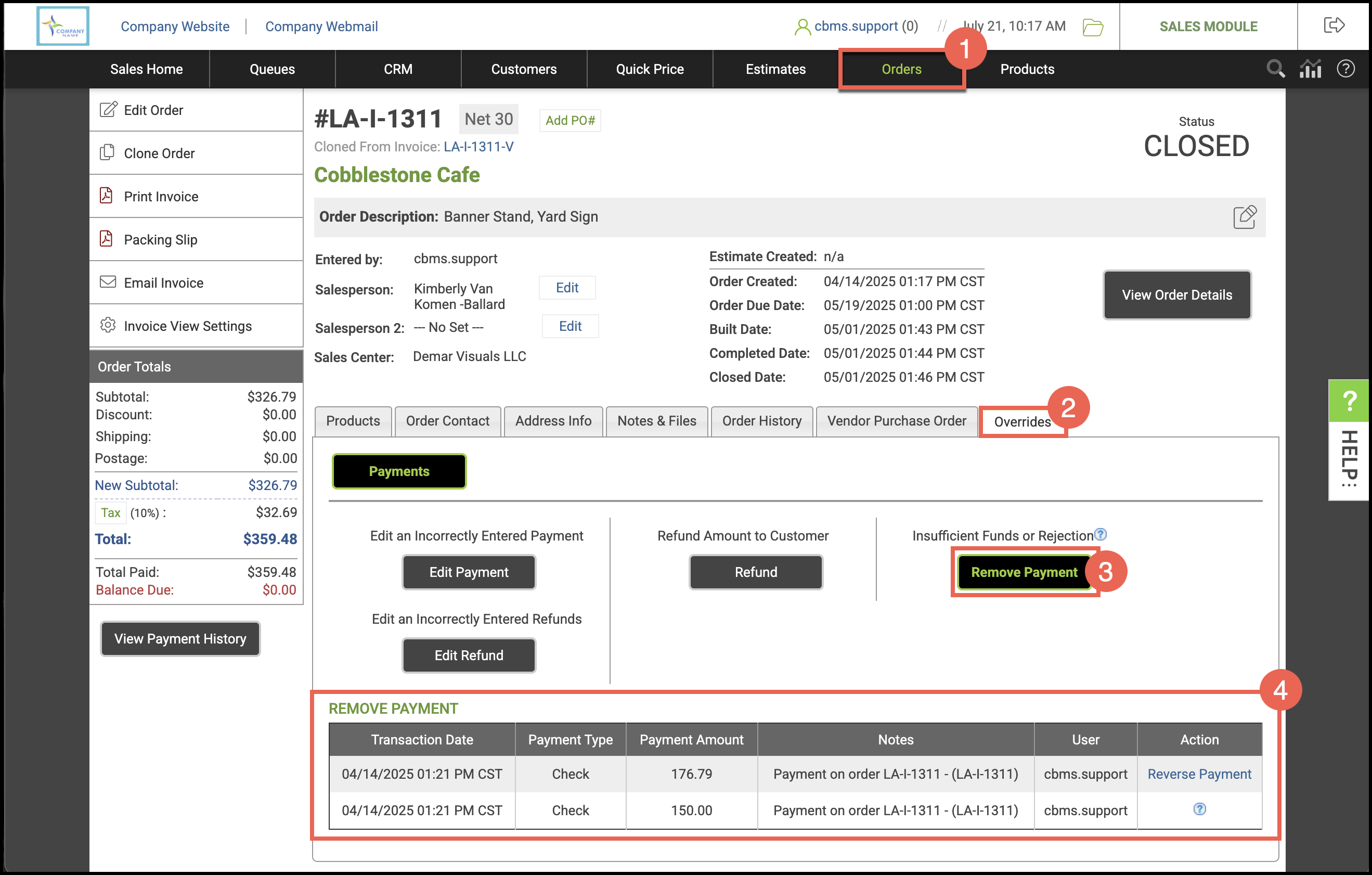Click the Reverse Payment link
Screen dimensions: 1372x875
pos(1199,774)
